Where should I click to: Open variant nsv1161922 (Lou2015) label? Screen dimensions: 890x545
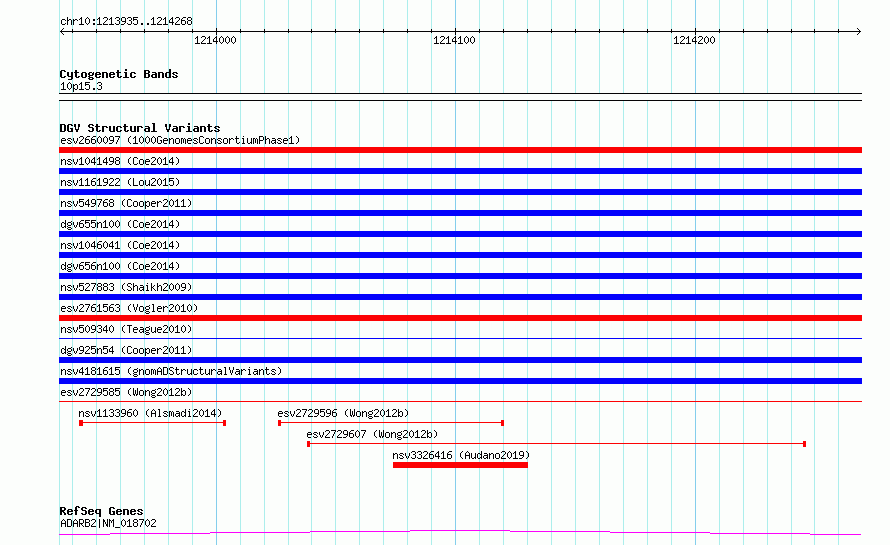(x=120, y=182)
